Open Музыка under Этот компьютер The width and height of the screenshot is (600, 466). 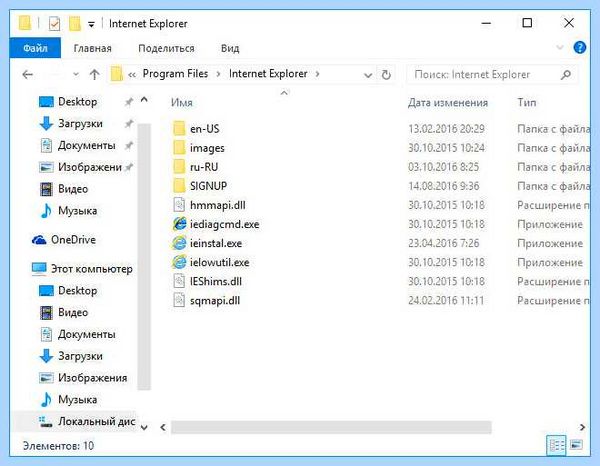pos(78,400)
